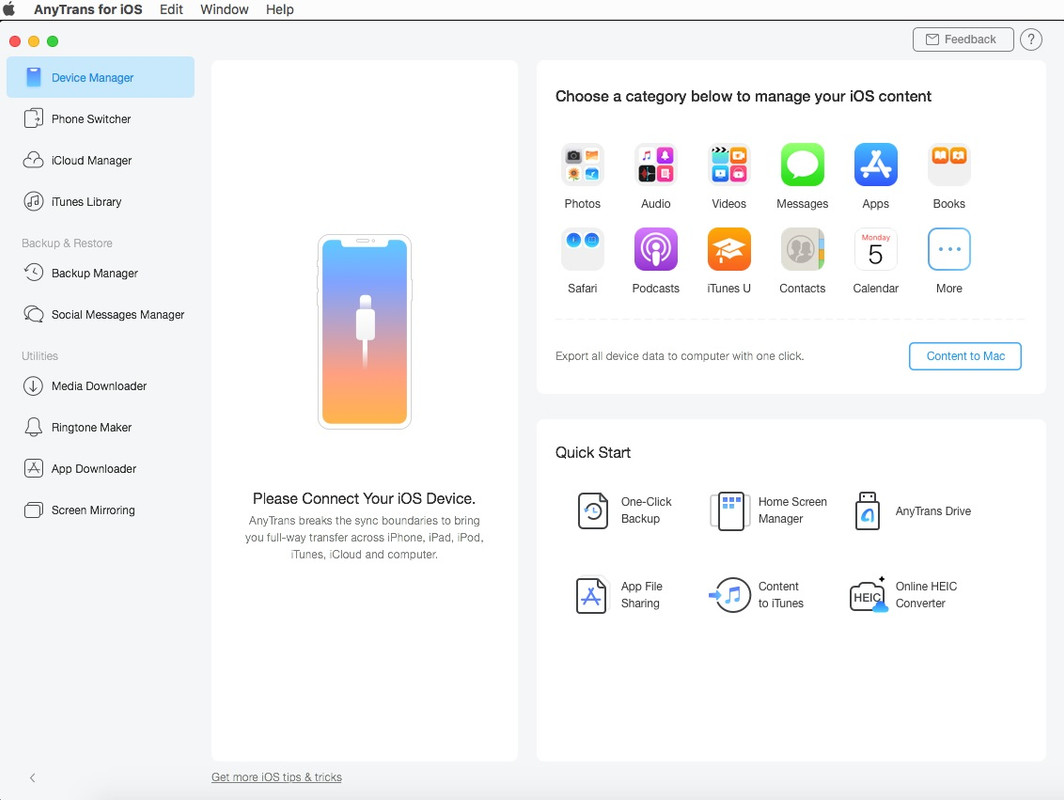Collapse sidebar with the left chevron
1064x800 pixels.
32,778
